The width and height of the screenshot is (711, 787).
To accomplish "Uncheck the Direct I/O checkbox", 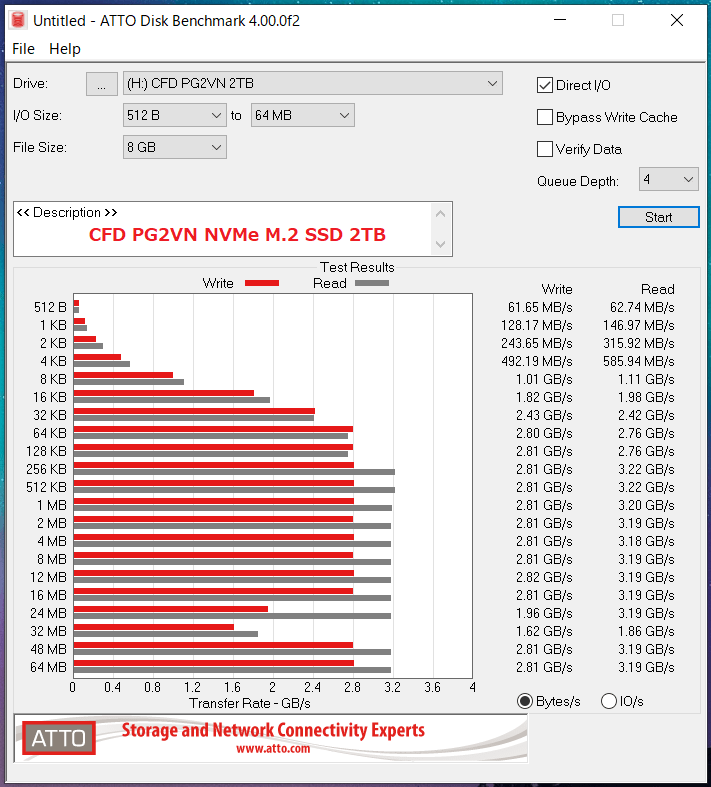I will 545,85.
